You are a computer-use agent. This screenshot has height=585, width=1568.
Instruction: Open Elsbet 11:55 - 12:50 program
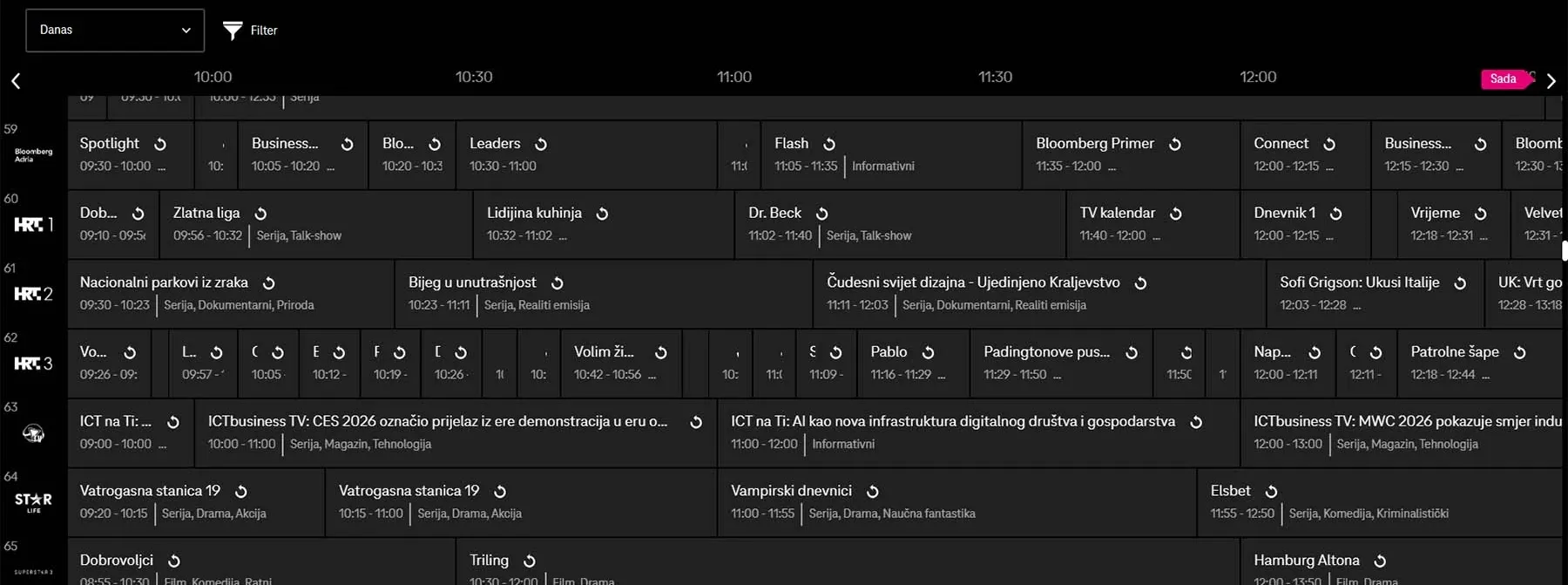click(x=1380, y=502)
